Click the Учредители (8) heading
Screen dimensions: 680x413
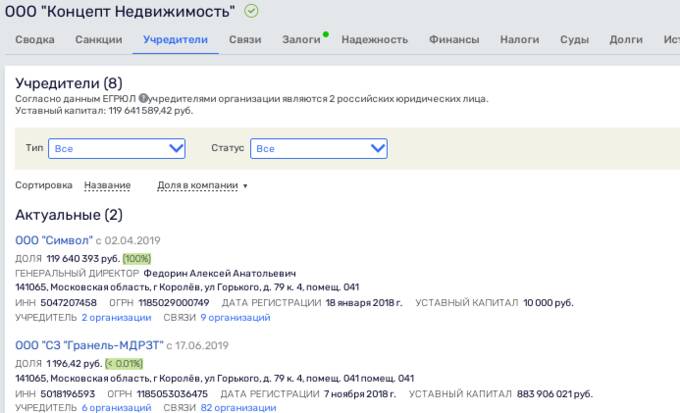point(69,83)
